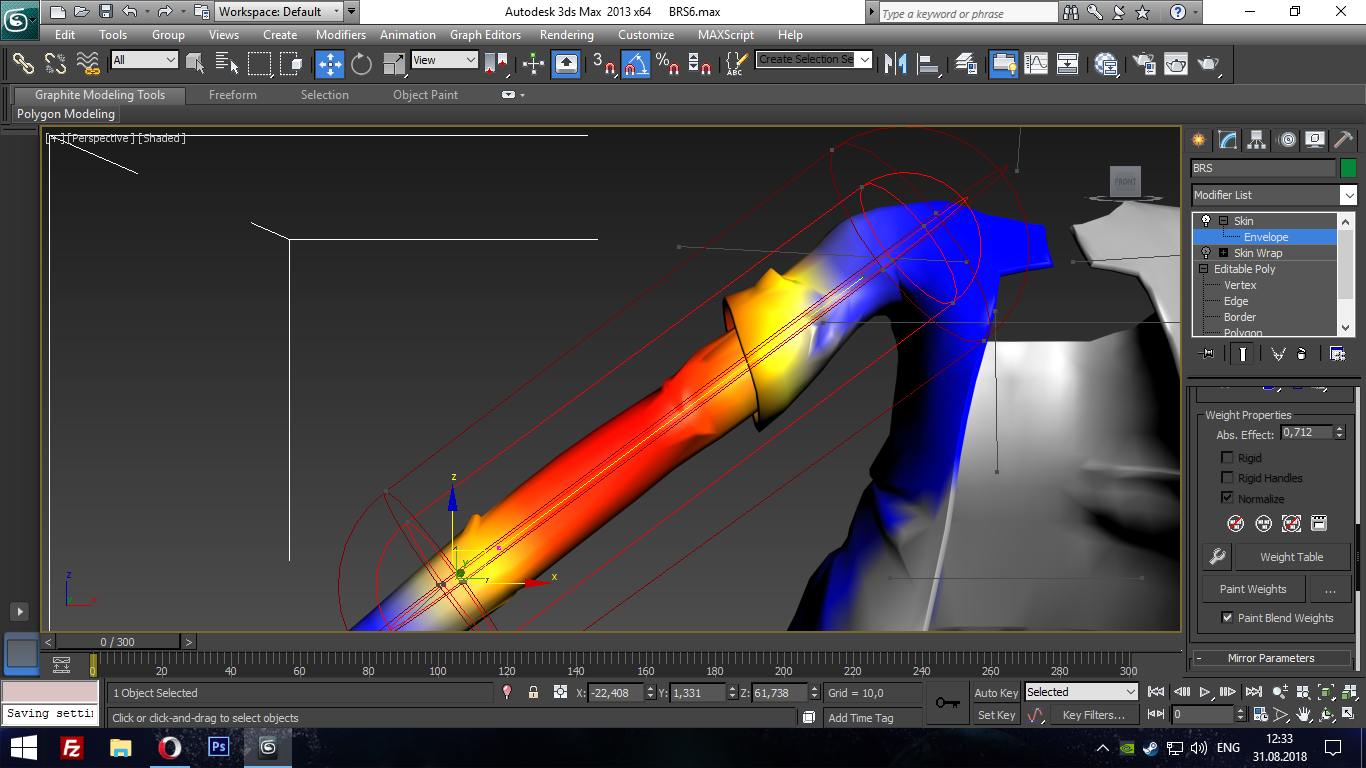Screen dimensions: 1366x768
Task: Open the weight tool wrench button
Action: point(1217,557)
